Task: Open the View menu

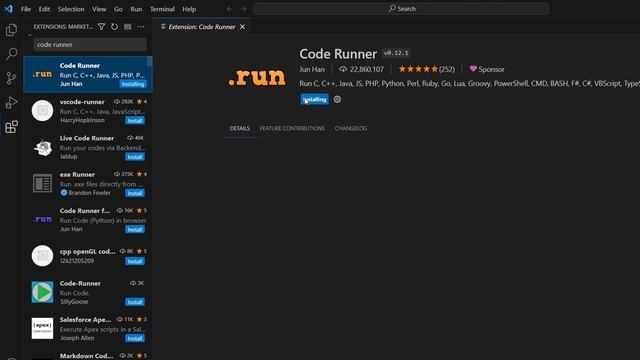Action: pyautogui.click(x=99, y=9)
